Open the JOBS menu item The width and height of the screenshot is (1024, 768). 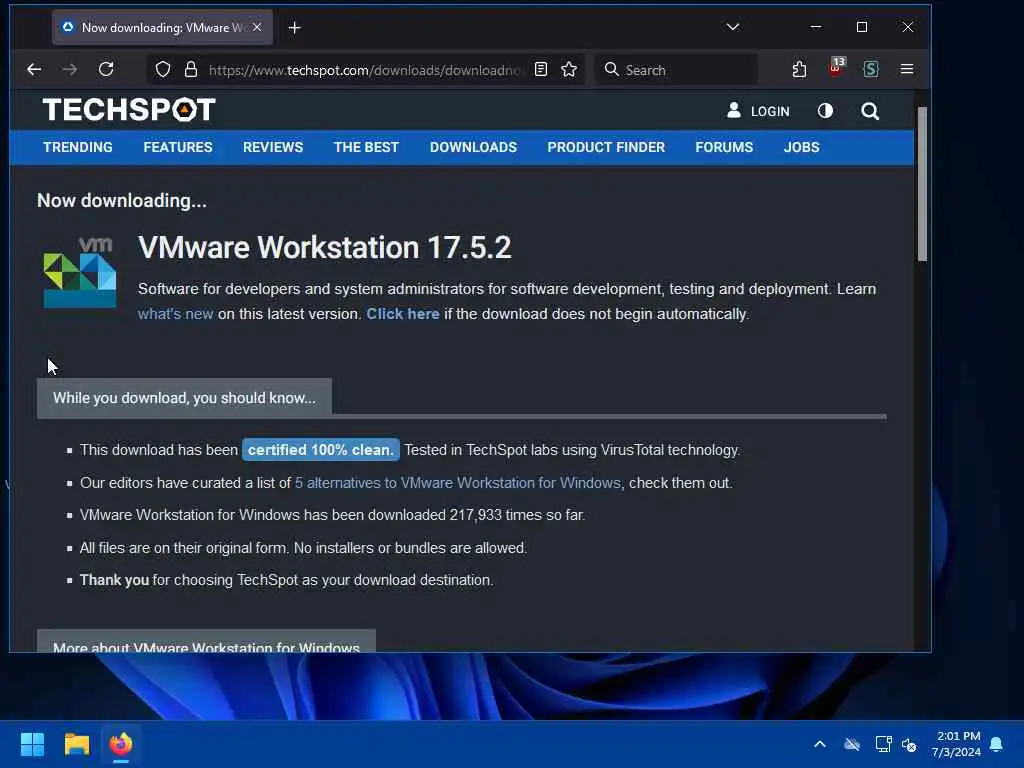pyautogui.click(x=801, y=147)
